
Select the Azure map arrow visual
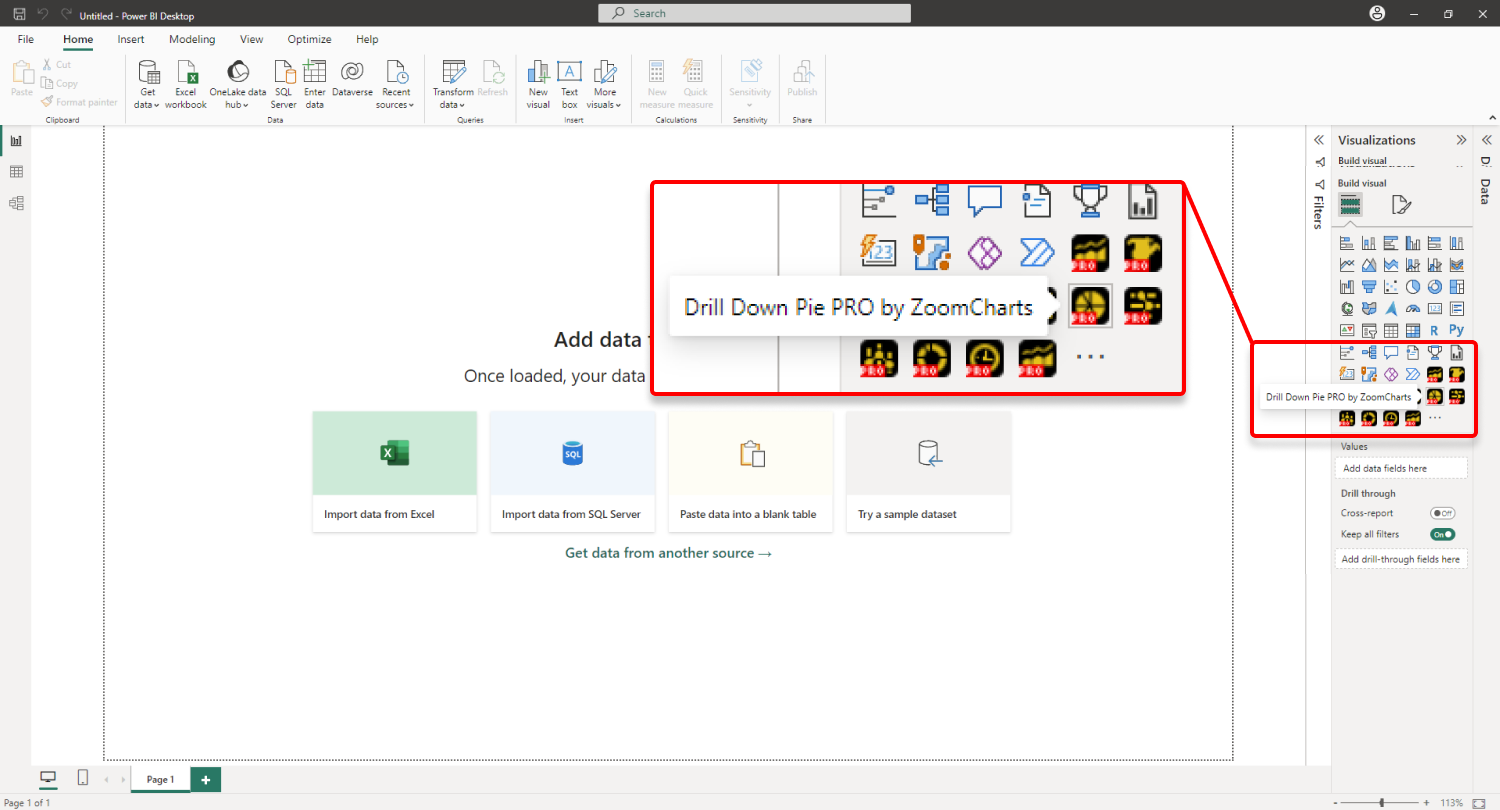(x=1391, y=309)
